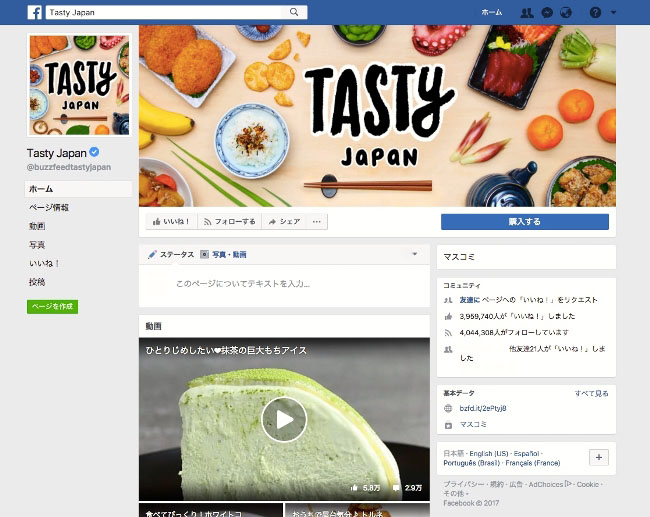Play the matcha mochi ice video
Viewport: 650px width, 517px height.
click(284, 420)
